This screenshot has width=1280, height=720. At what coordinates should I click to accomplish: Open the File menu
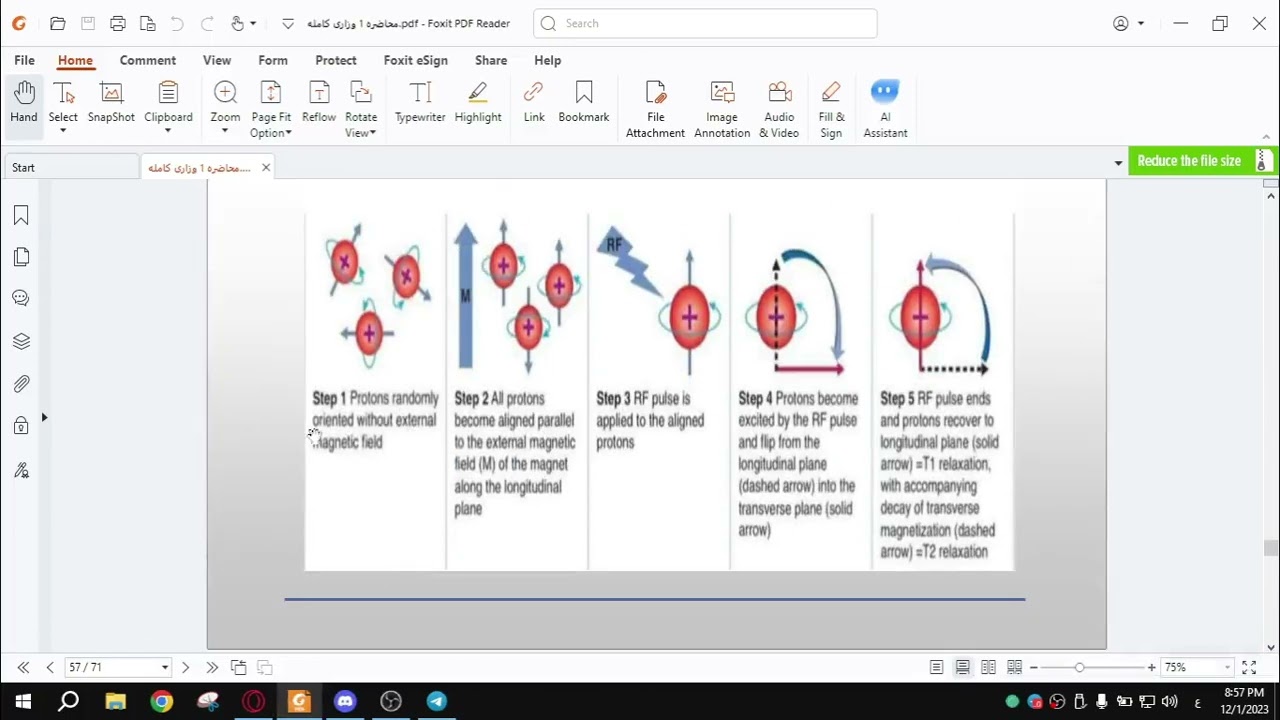pyautogui.click(x=25, y=61)
